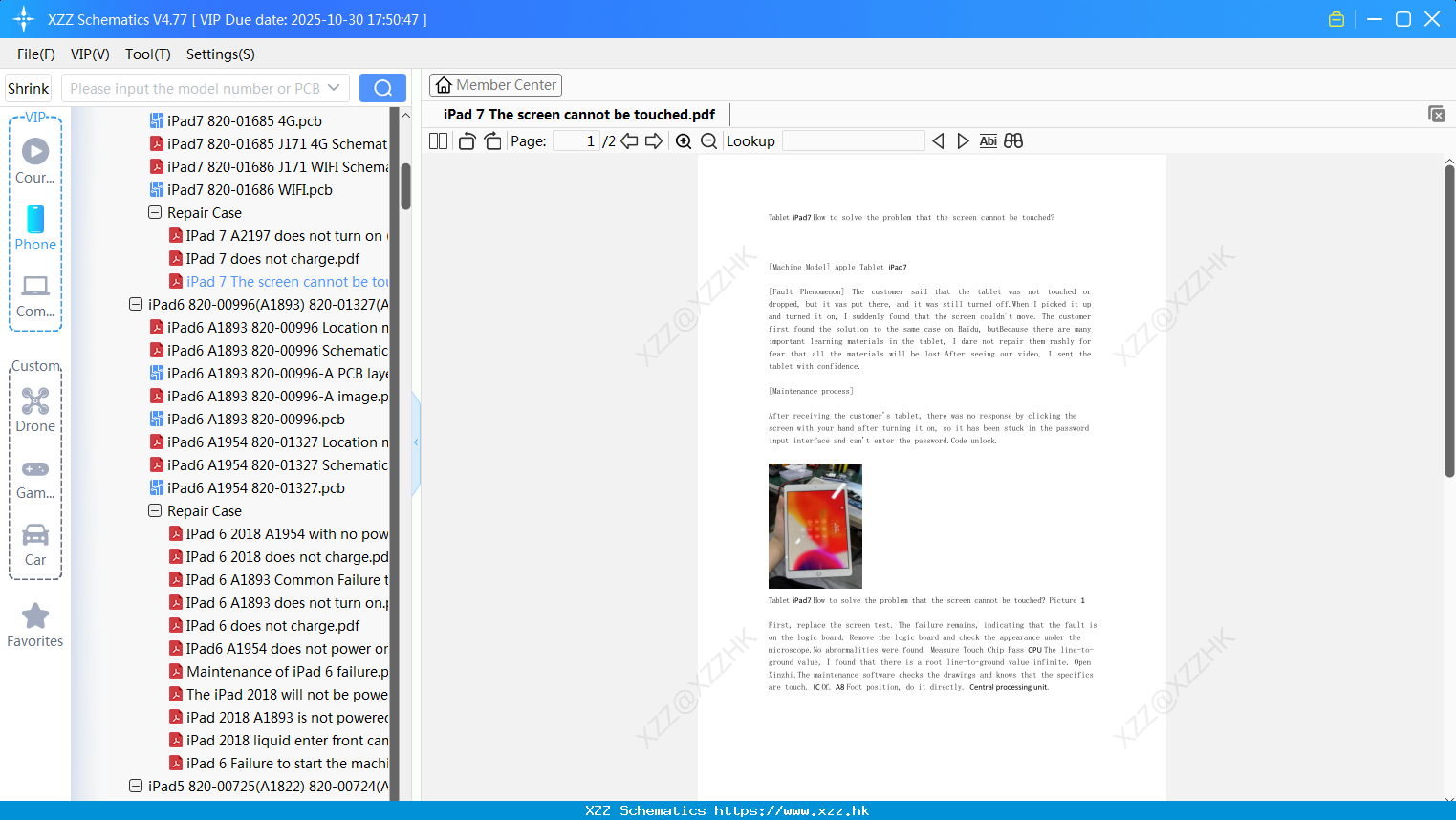Screen dimensions: 1456x820
Task: Click the XZZ logo in title bar
Action: coord(24,19)
